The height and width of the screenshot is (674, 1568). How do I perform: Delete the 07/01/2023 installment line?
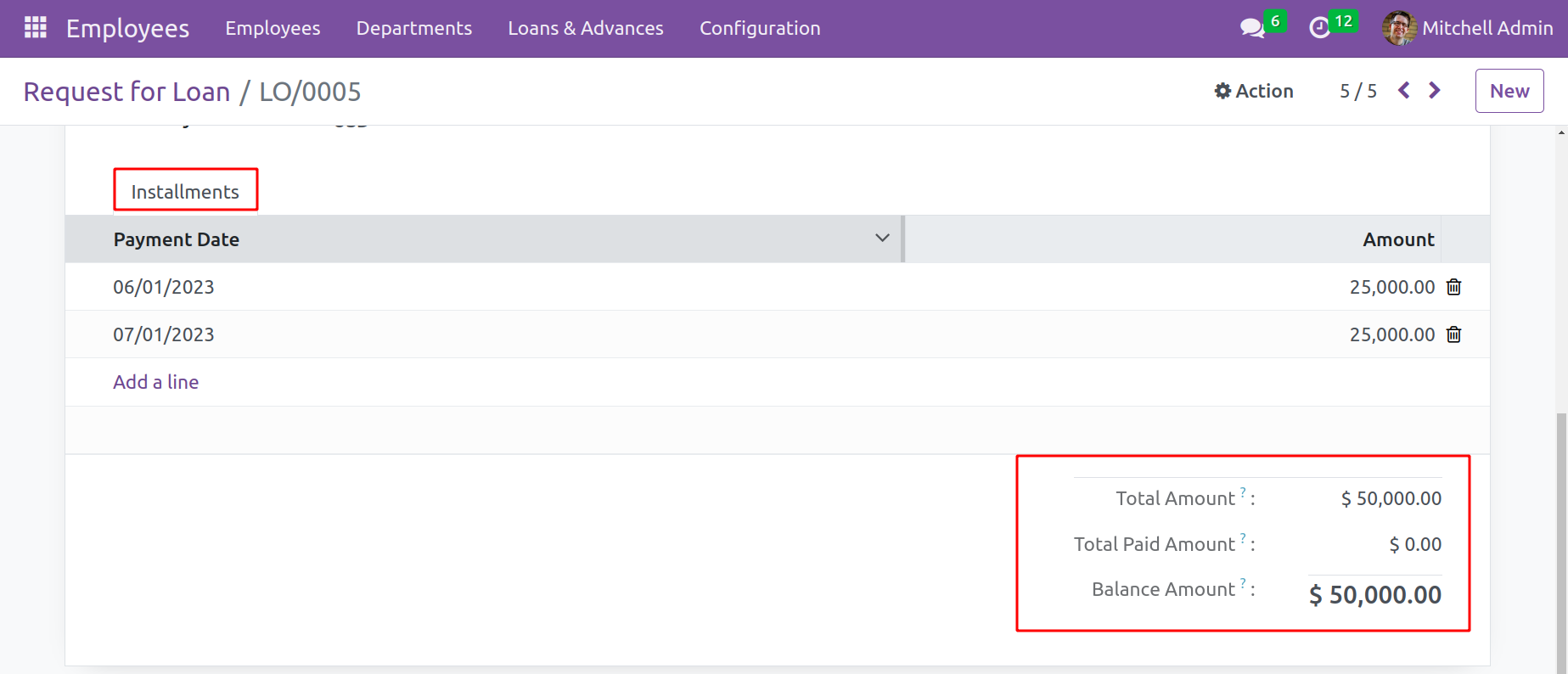(x=1453, y=334)
